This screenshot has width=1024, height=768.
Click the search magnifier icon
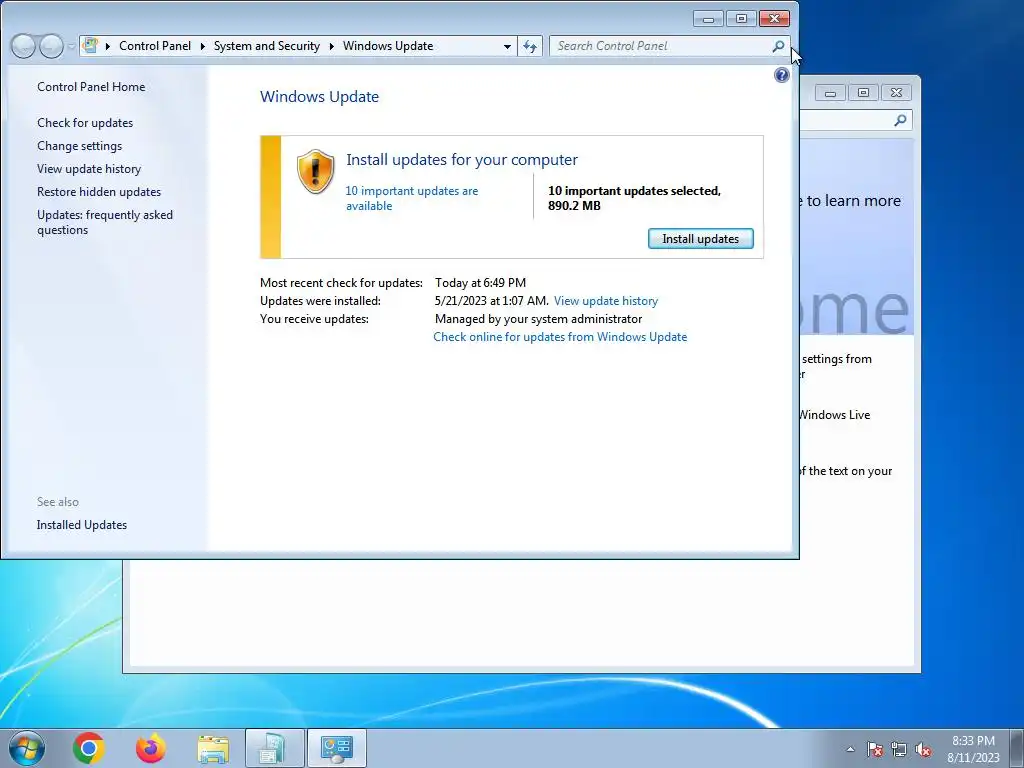(x=778, y=46)
